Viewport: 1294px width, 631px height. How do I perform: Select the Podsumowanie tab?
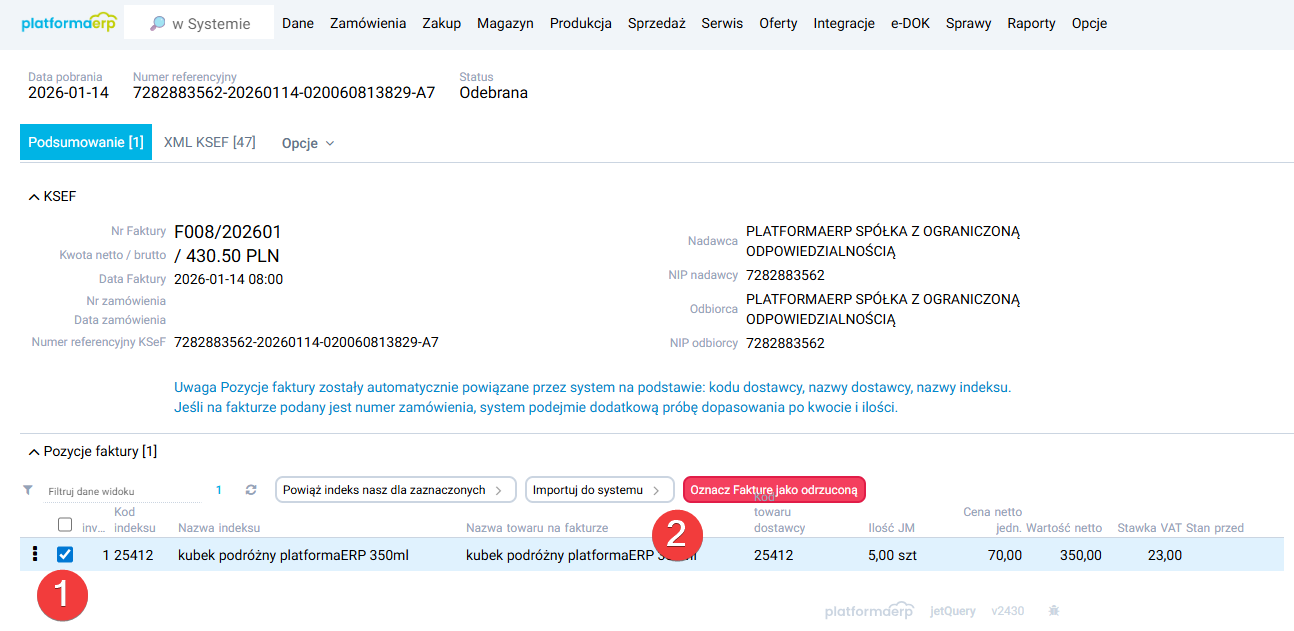click(x=85, y=141)
